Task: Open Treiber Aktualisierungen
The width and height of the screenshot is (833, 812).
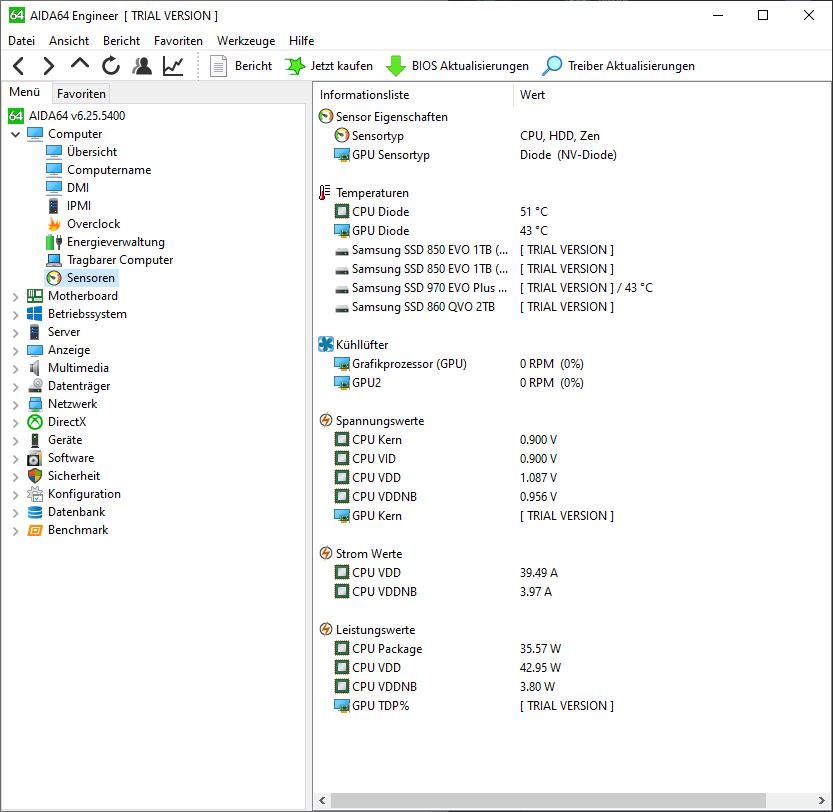Action: click(x=618, y=66)
